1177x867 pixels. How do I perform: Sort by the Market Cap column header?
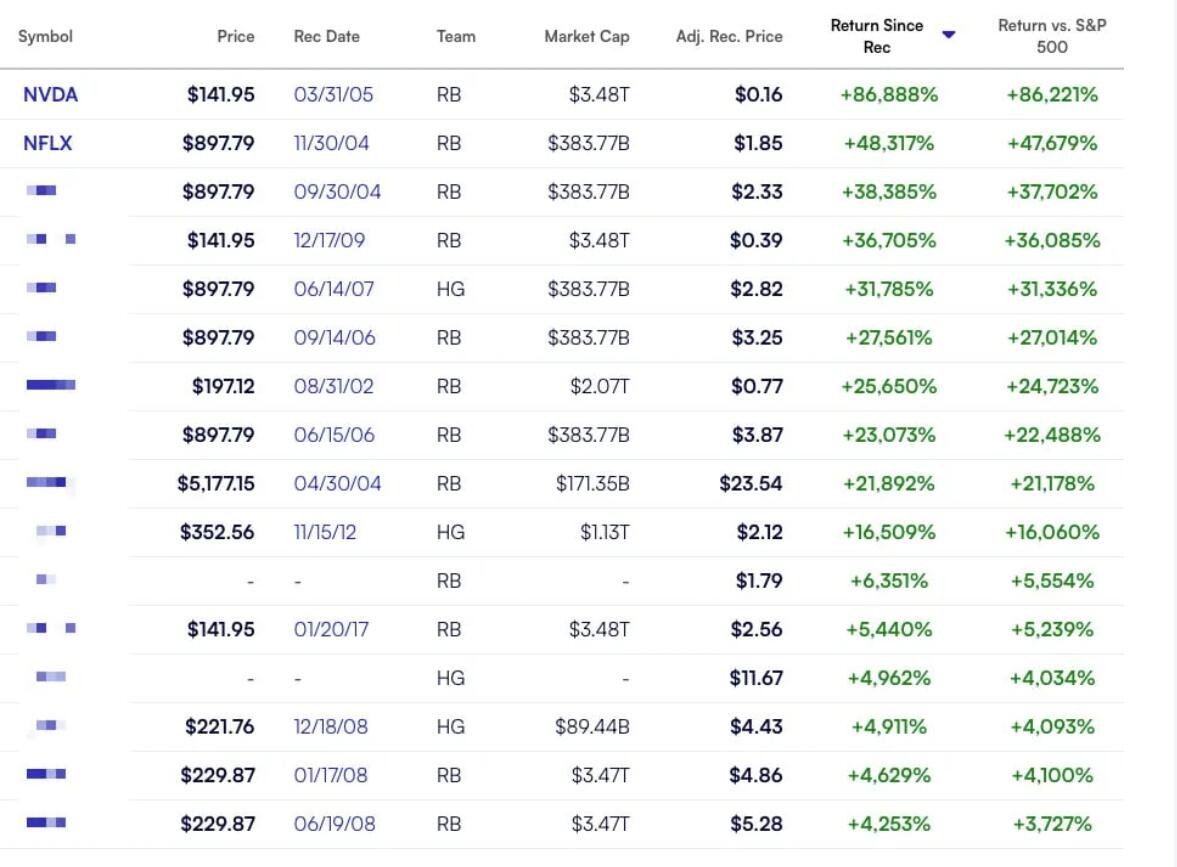(587, 36)
